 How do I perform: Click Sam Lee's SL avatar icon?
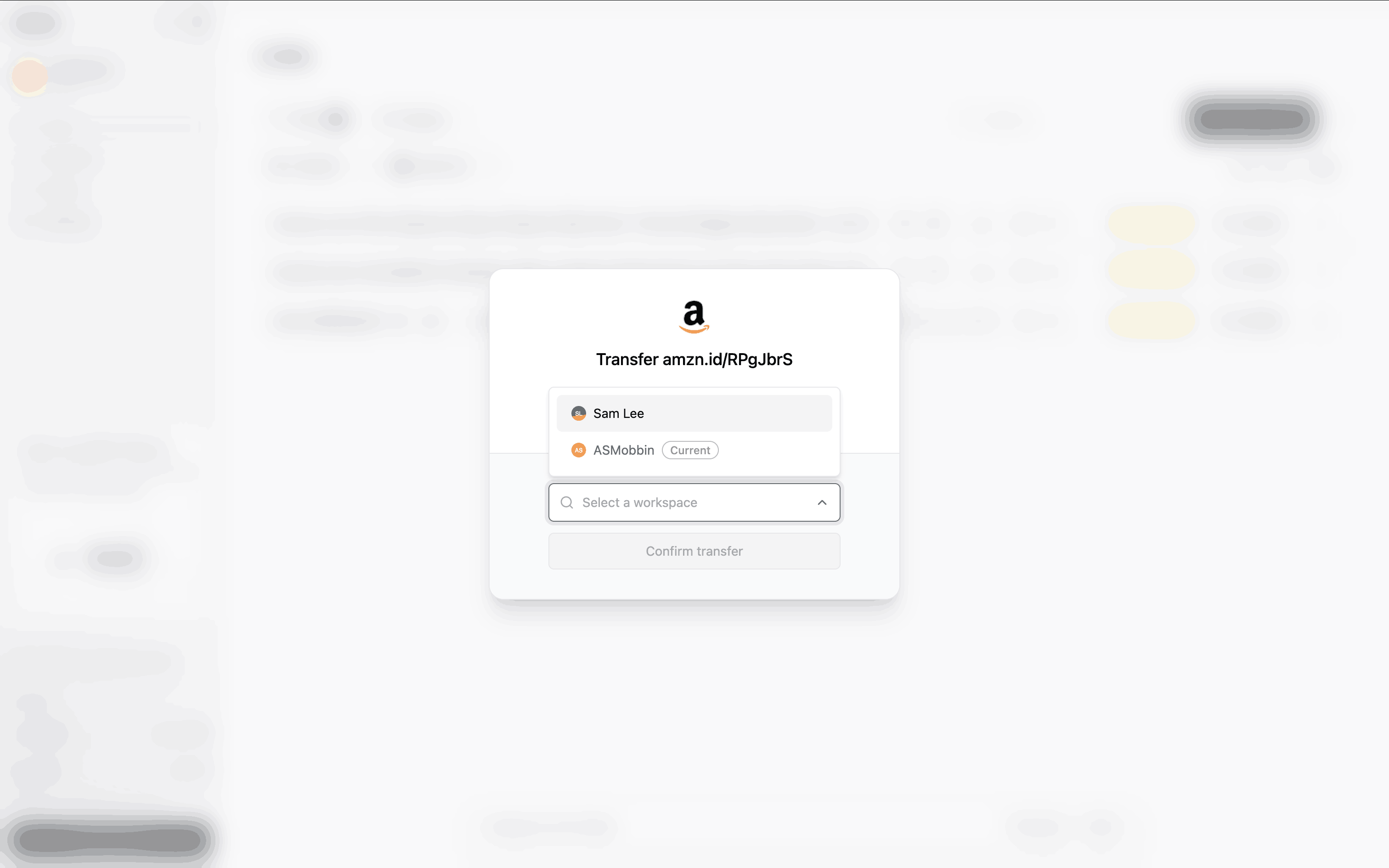pos(578,413)
